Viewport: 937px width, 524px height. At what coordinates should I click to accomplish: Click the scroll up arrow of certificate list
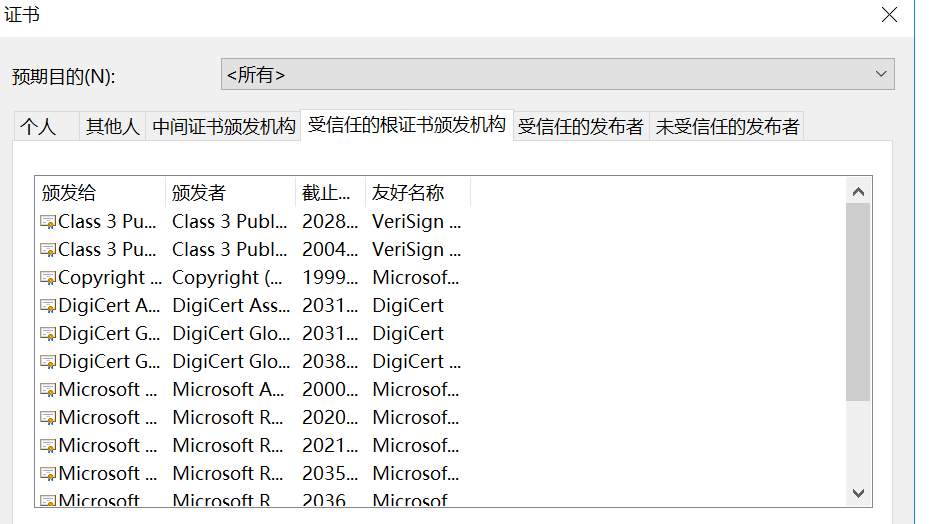pyautogui.click(x=859, y=191)
